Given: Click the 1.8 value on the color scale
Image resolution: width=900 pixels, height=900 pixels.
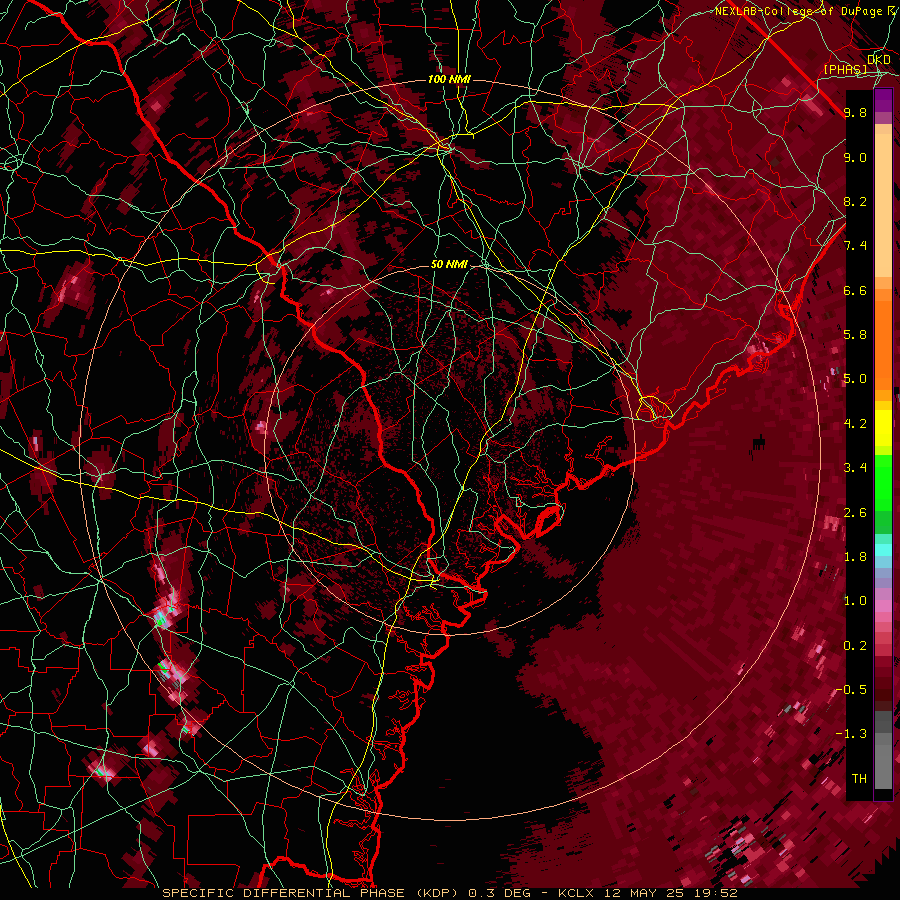Looking at the screenshot, I should coord(855,557).
